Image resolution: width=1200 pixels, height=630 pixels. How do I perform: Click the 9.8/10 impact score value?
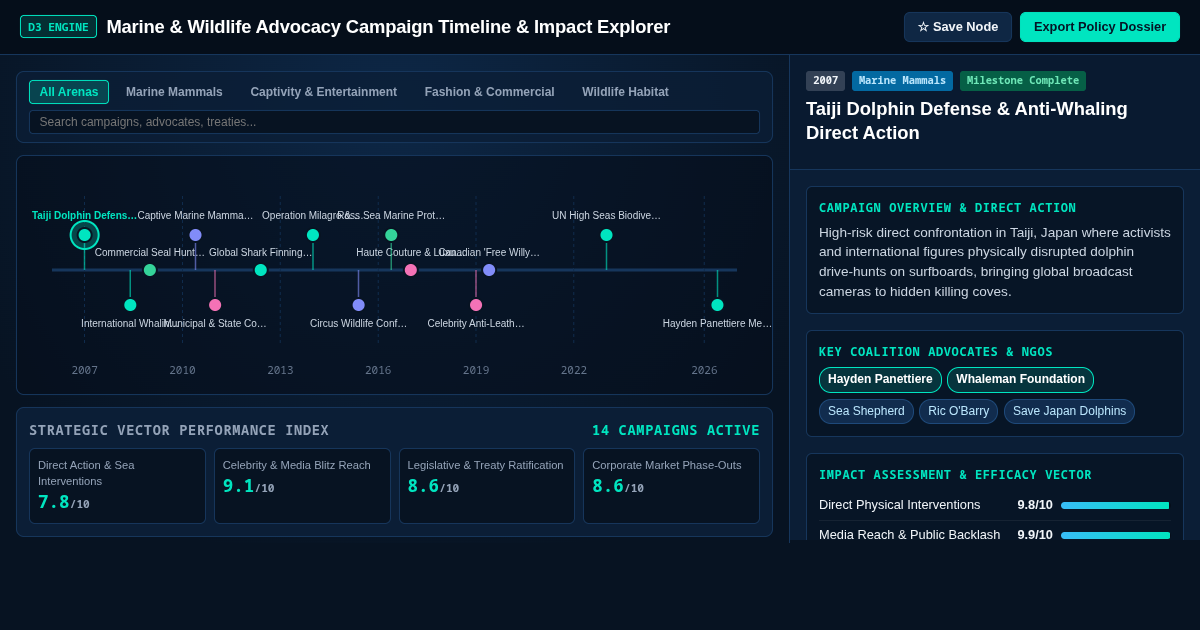pyautogui.click(x=1035, y=505)
